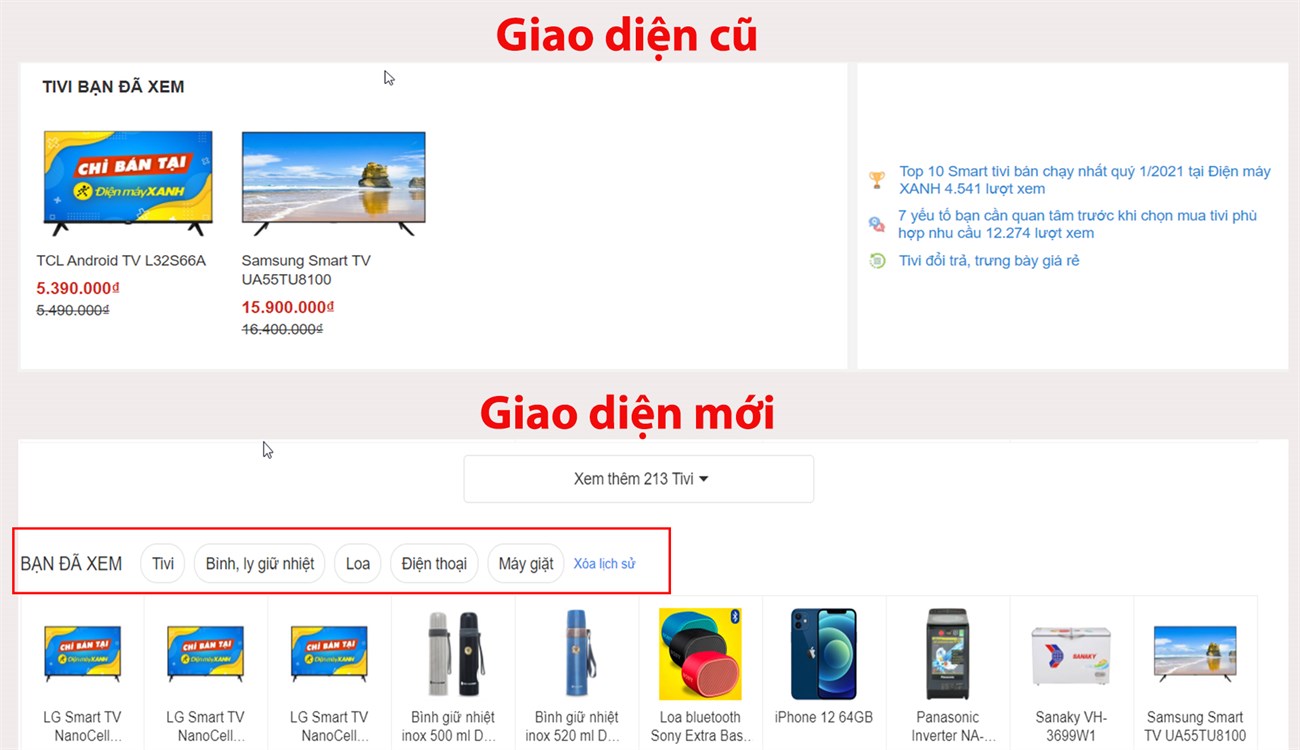Open the Tivi đổi trả, trưng bày giá rẻ link

989,261
